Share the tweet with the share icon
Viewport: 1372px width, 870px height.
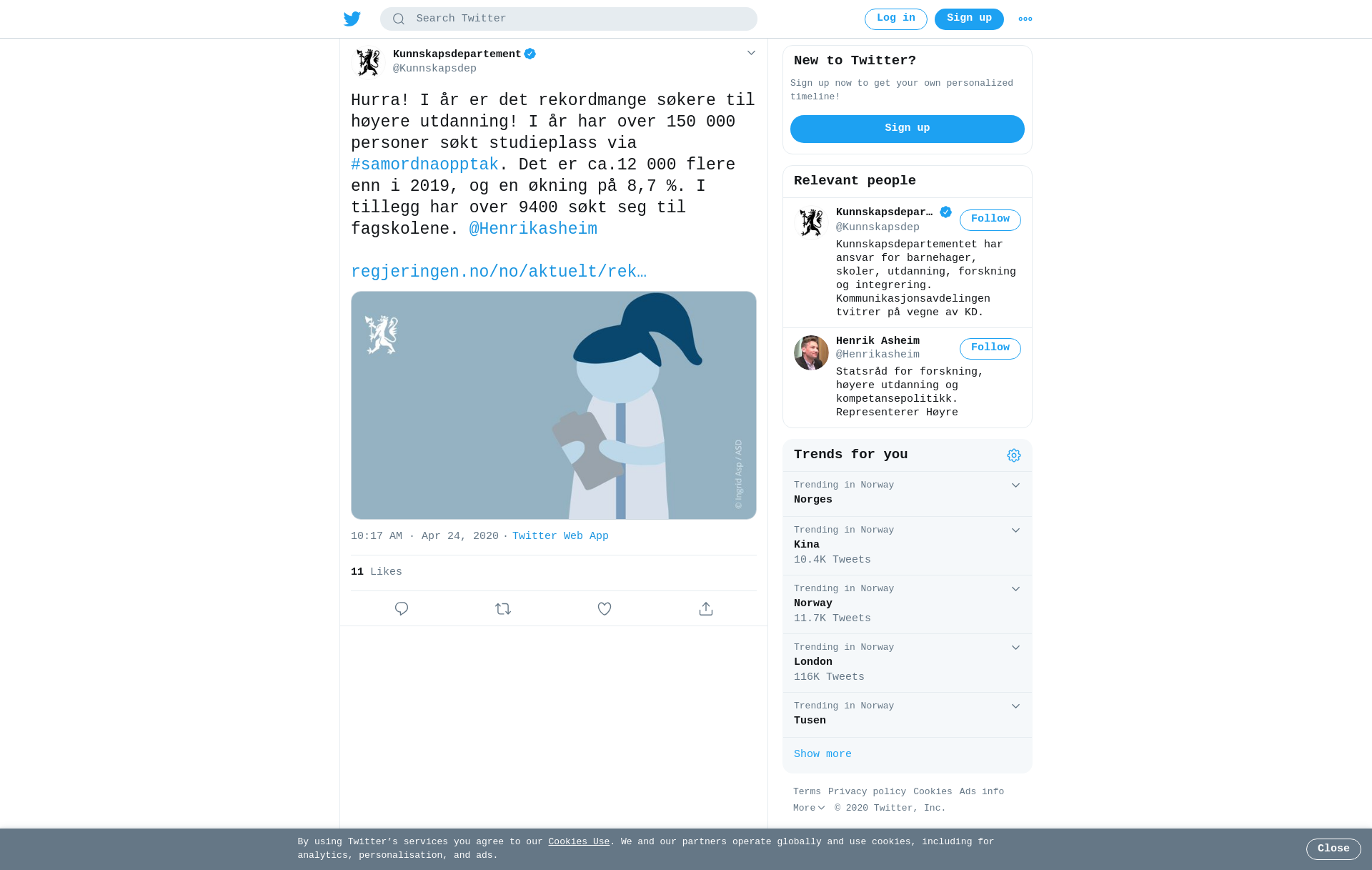(706, 608)
